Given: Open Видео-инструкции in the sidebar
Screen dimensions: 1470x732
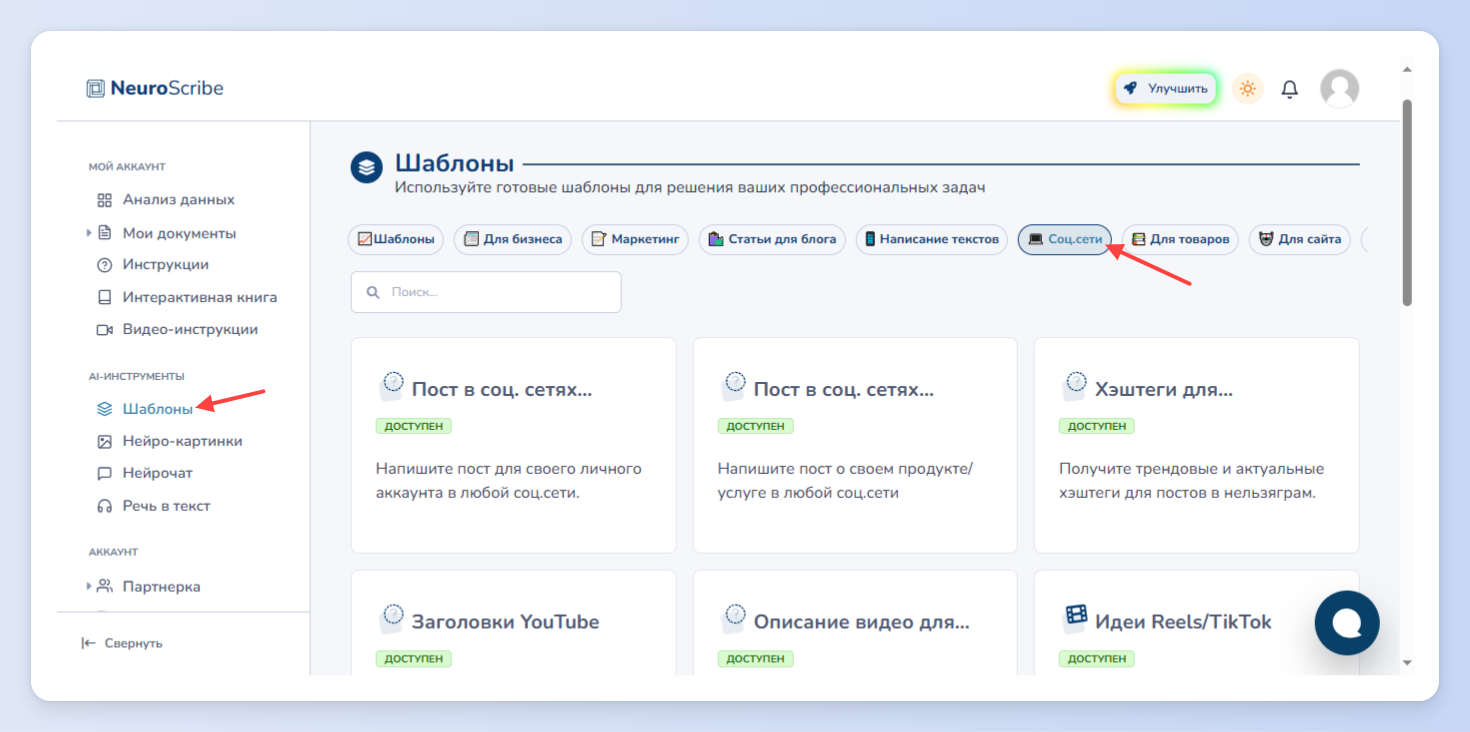Looking at the screenshot, I should [190, 330].
